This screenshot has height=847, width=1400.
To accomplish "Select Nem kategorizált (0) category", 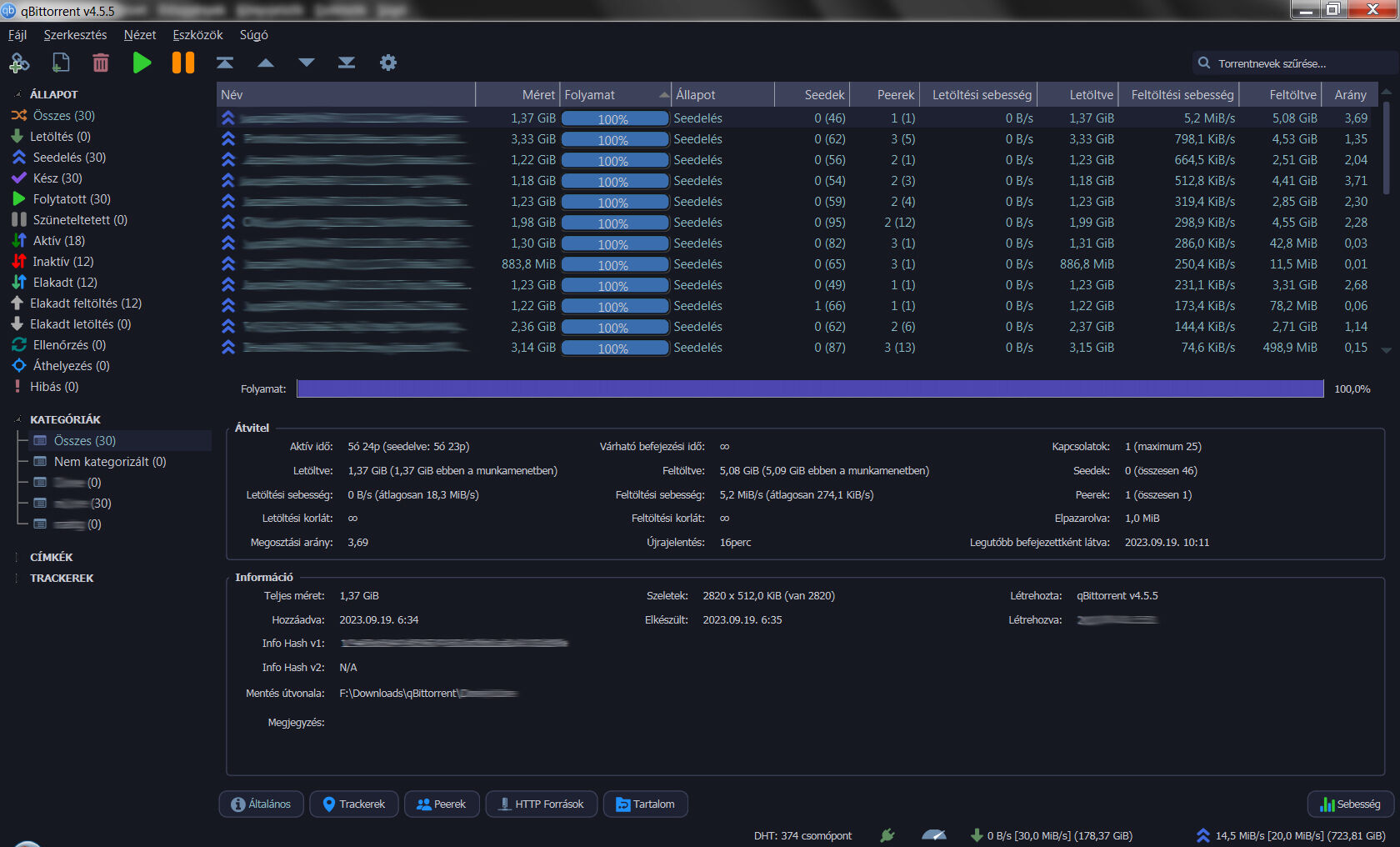I will point(99,462).
